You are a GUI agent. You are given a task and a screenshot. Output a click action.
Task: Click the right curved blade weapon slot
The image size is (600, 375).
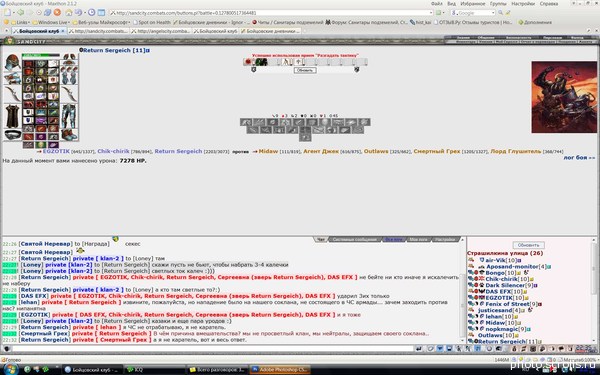69,94
